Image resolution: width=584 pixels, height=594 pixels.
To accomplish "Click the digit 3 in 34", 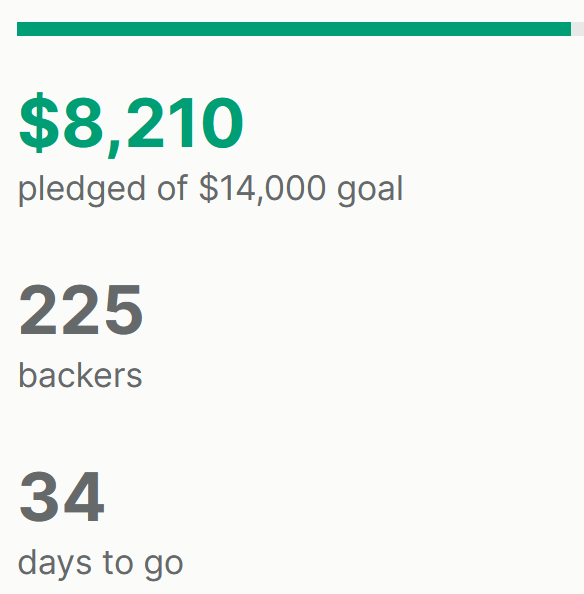I will [39, 497].
